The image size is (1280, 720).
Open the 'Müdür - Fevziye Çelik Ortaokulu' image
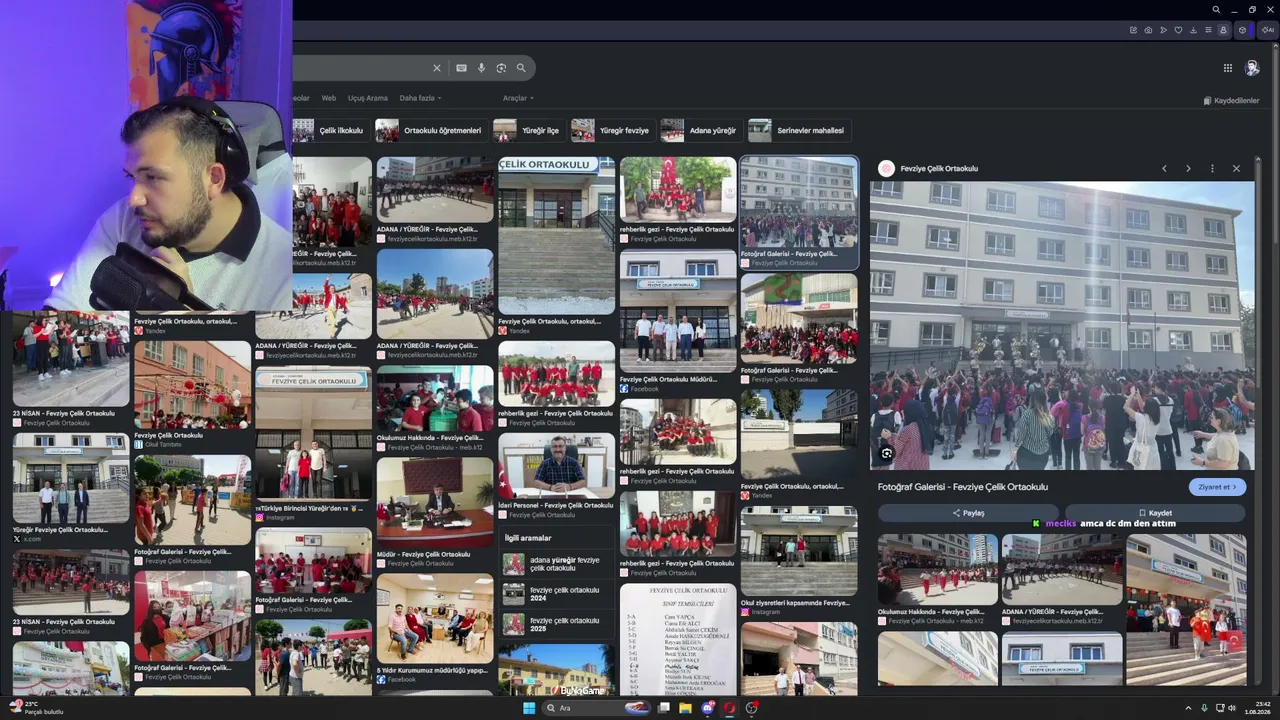pyautogui.click(x=435, y=503)
